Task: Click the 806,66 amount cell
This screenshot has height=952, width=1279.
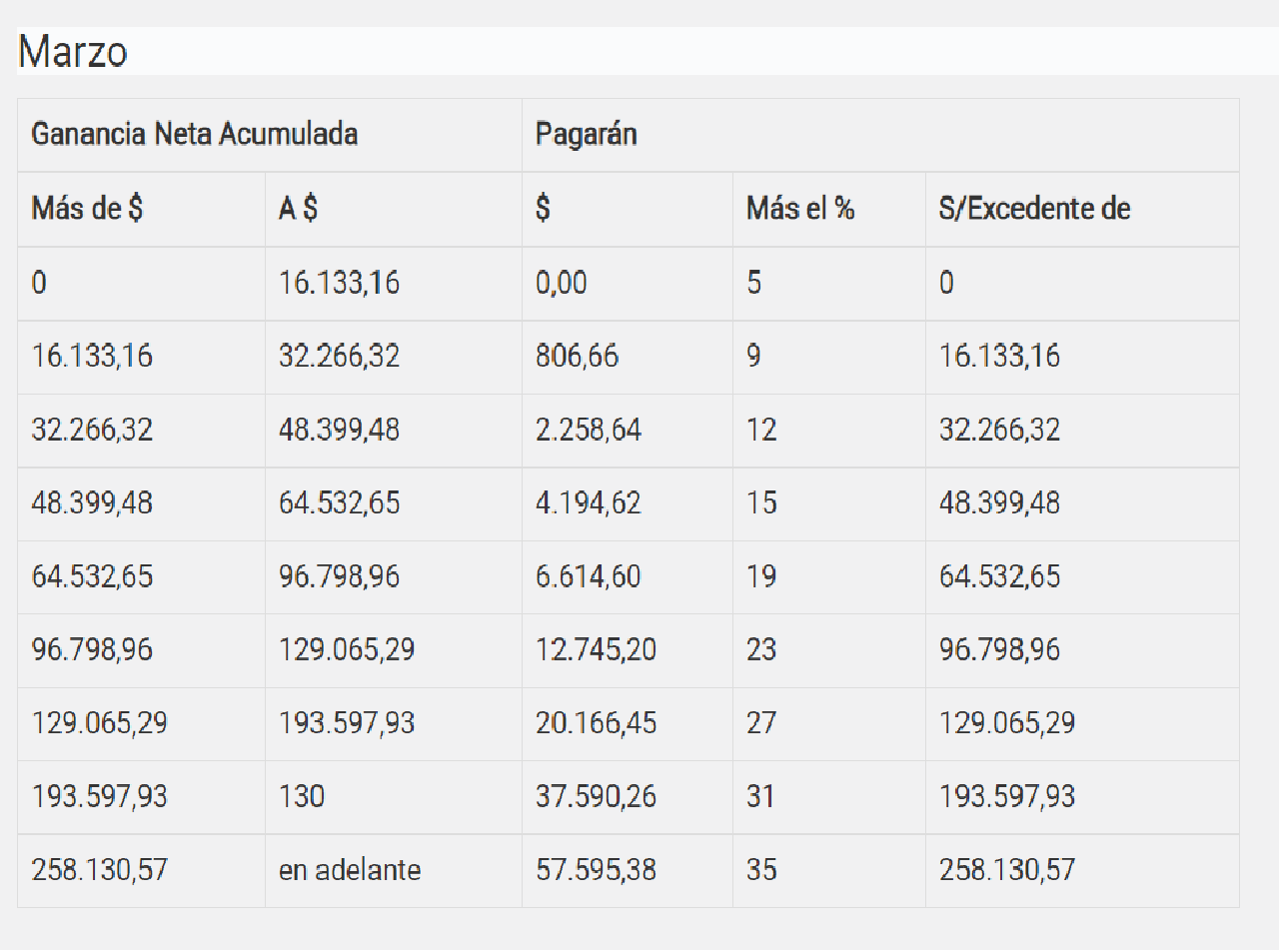Action: tap(577, 356)
